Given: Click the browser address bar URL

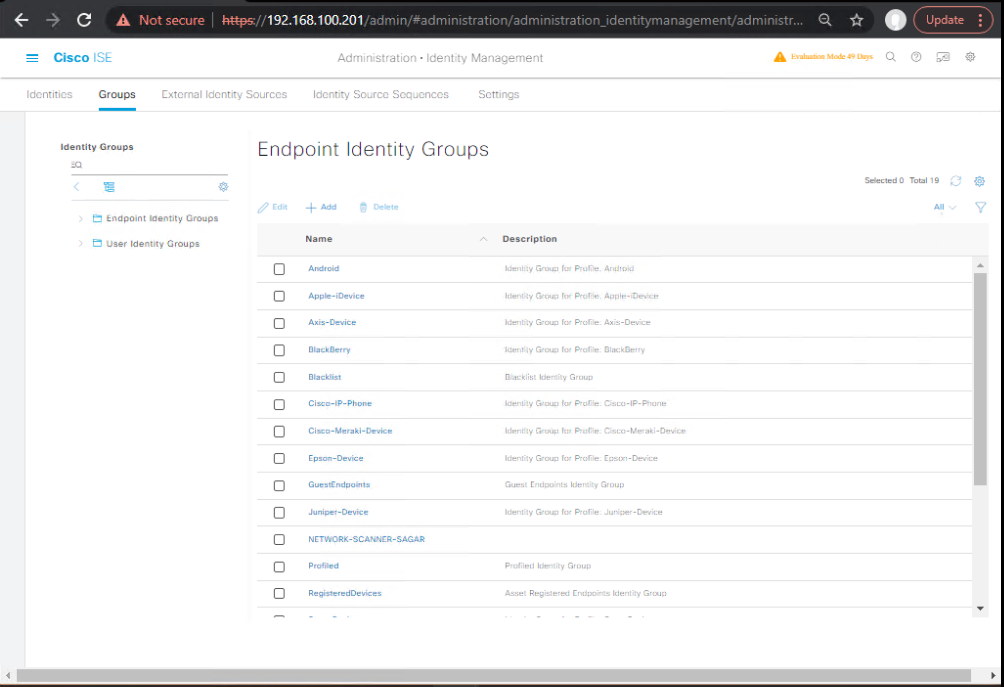Looking at the screenshot, I should click(x=512, y=20).
